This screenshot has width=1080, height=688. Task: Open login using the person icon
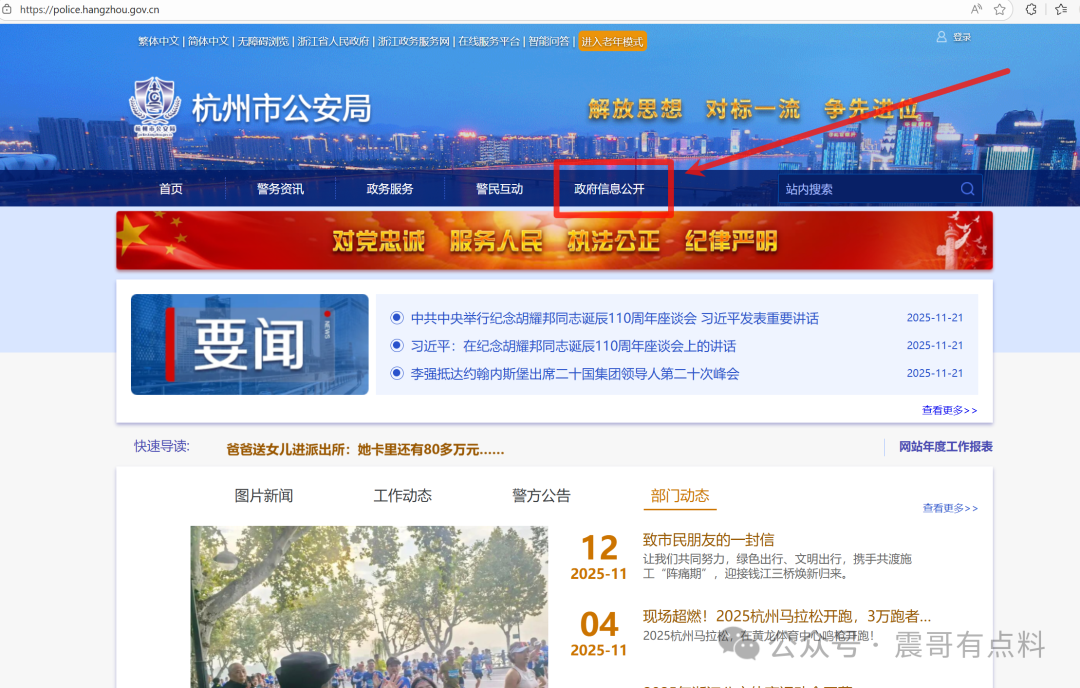coord(940,36)
